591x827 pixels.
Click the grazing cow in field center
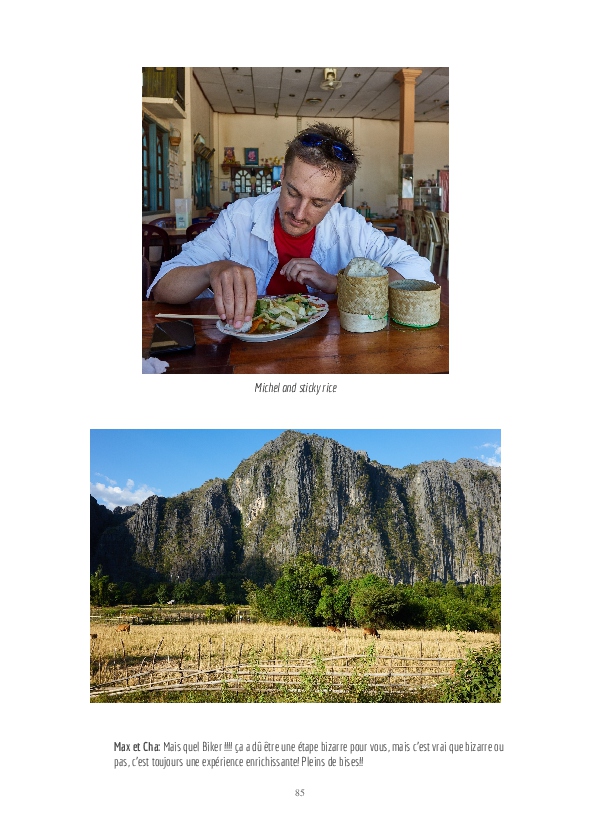tap(371, 632)
